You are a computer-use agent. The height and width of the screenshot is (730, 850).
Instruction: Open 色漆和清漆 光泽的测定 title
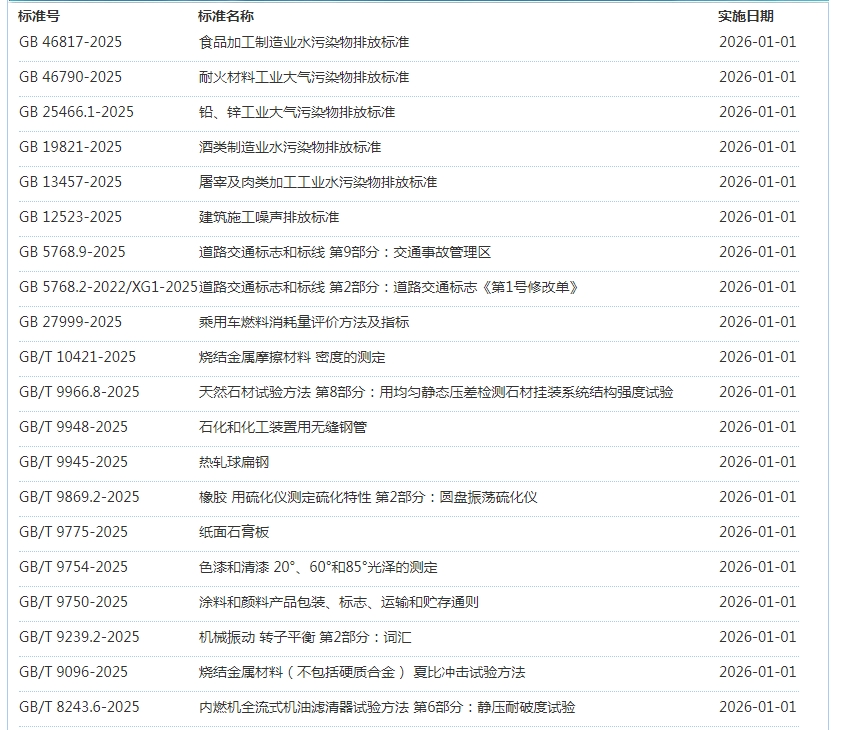[x=318, y=567]
